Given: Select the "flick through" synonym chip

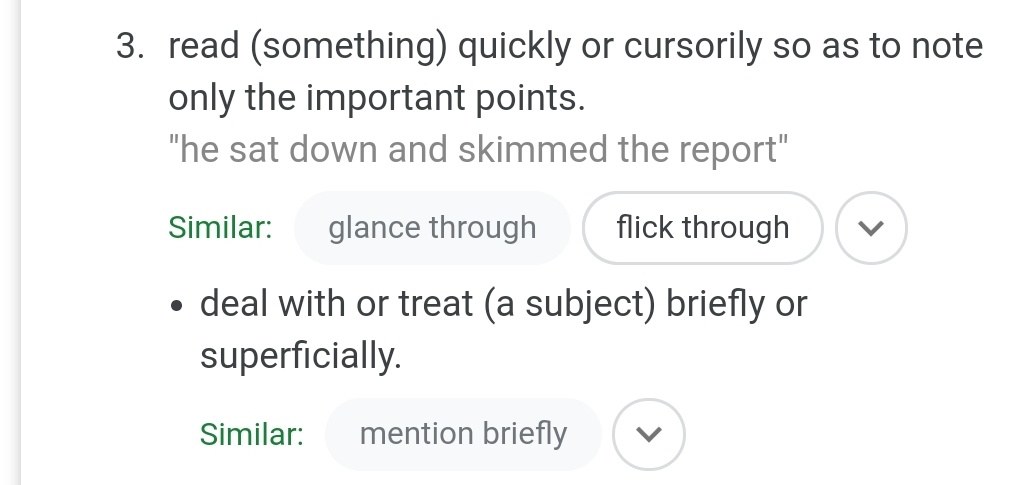Looking at the screenshot, I should [x=703, y=228].
